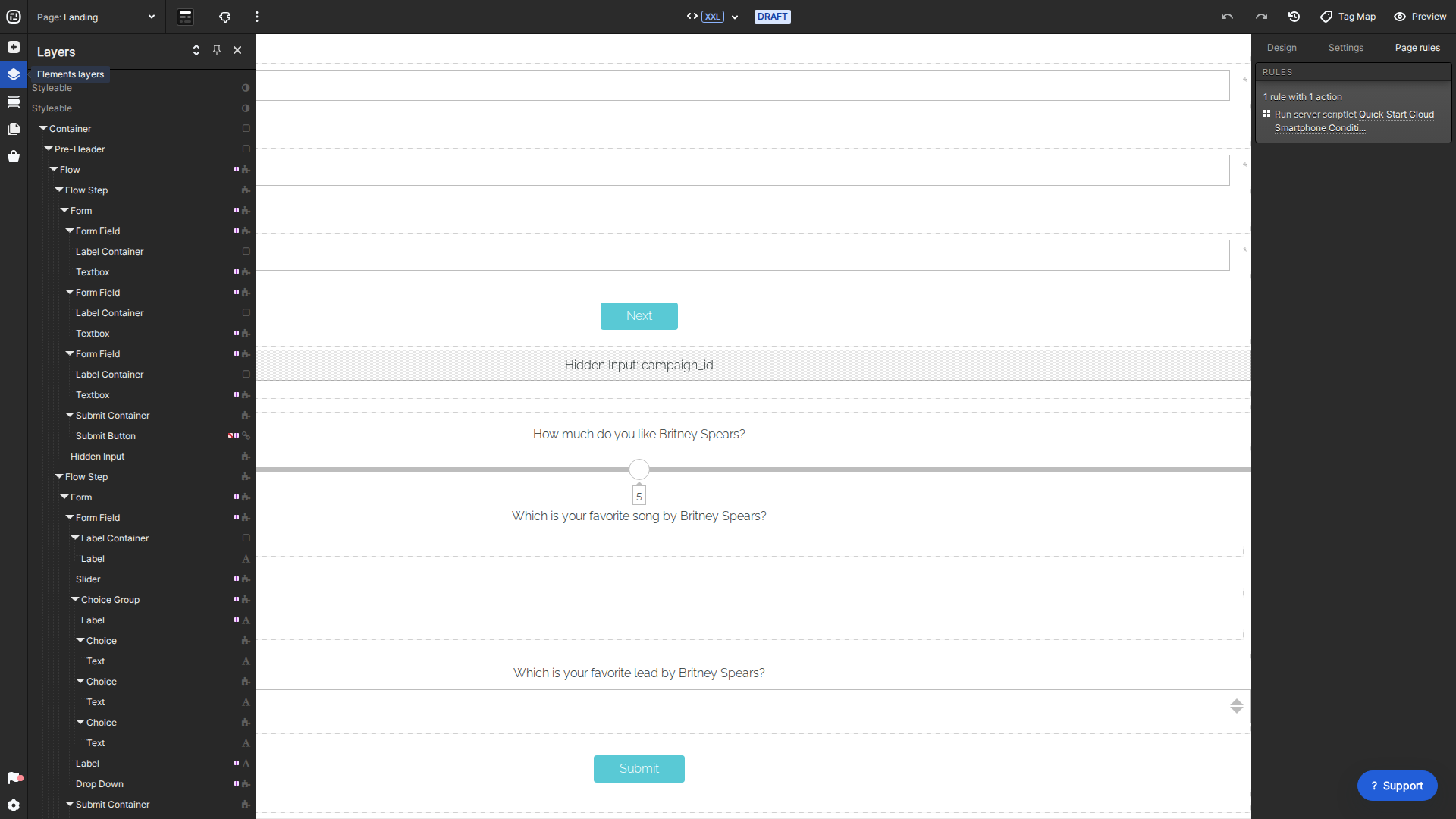Redo the last action
The image size is (1456, 819).
click(x=1261, y=17)
